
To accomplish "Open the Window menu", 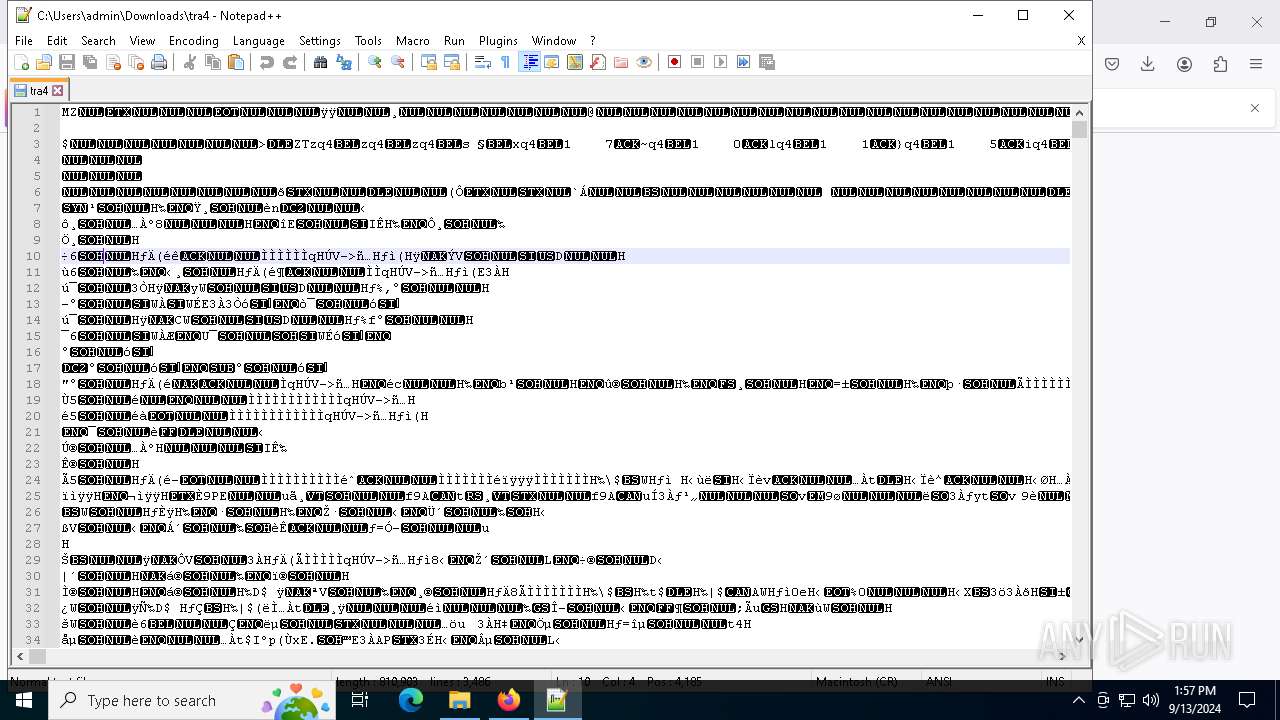I will pyautogui.click(x=554, y=41).
